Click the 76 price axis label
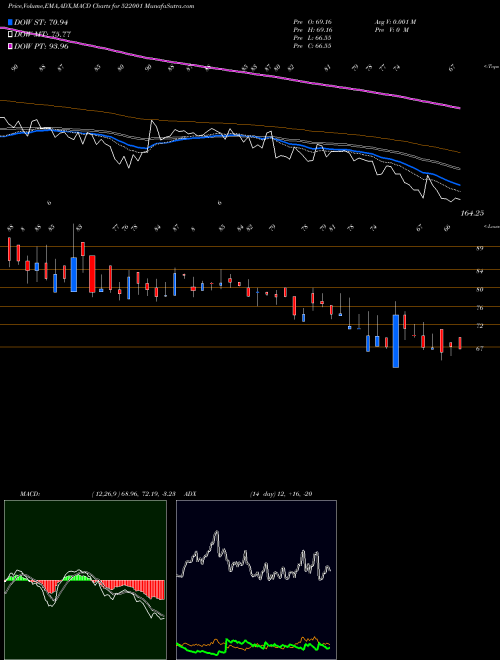Screen dimensions: 500x660 click(479, 308)
